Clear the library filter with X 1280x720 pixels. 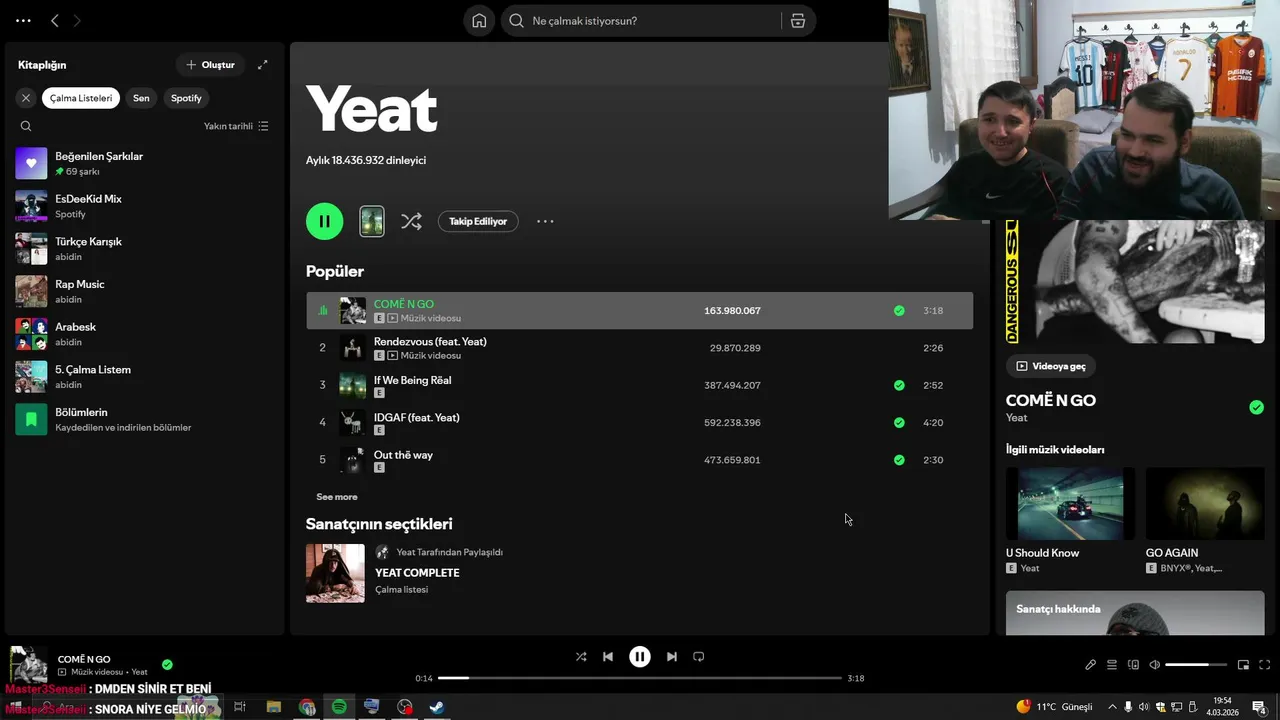point(26,98)
